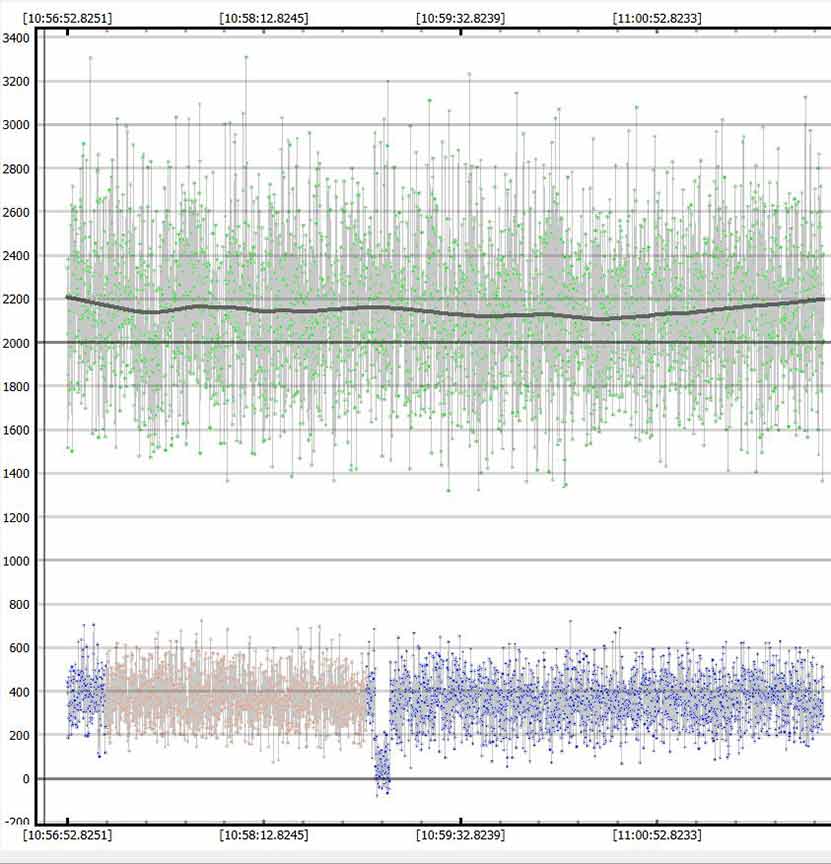831x864 pixels.
Task: Click the 800 y-axis label
Action: point(19,604)
